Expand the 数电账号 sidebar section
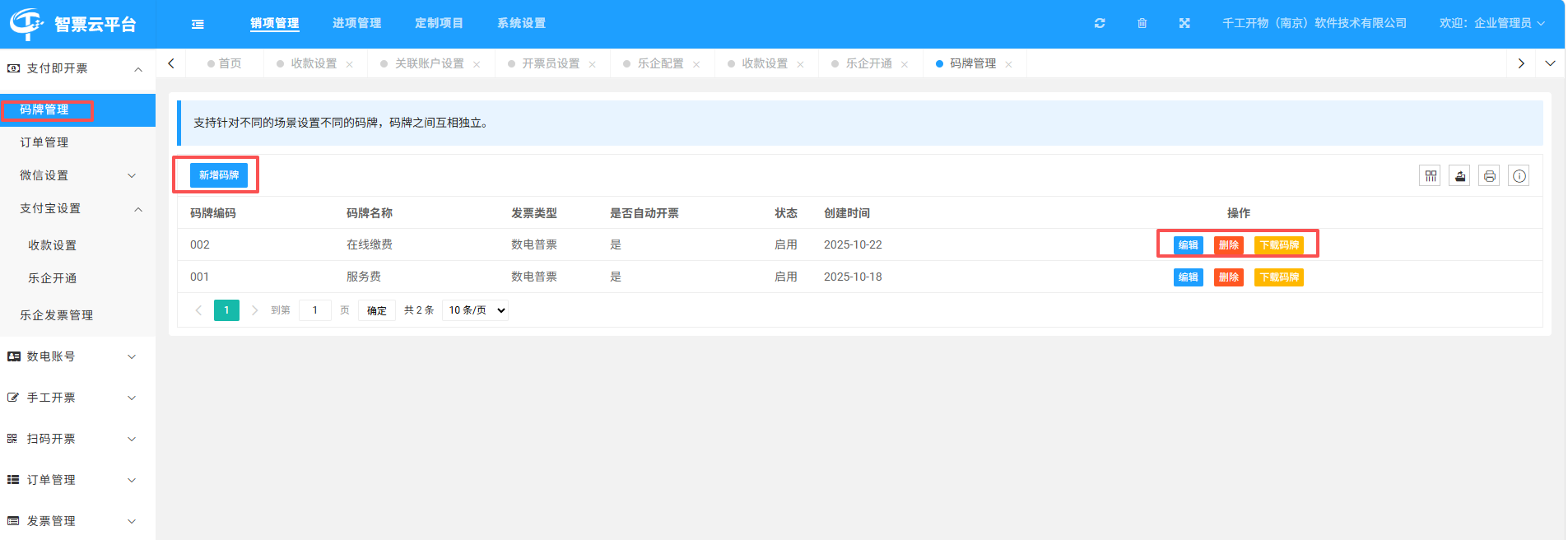 tap(77, 356)
